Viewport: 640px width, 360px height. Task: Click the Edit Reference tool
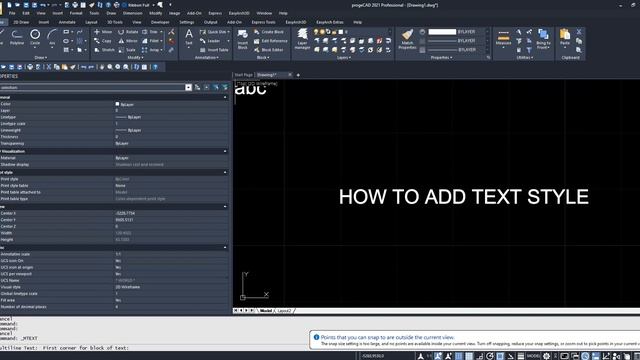click(271, 41)
